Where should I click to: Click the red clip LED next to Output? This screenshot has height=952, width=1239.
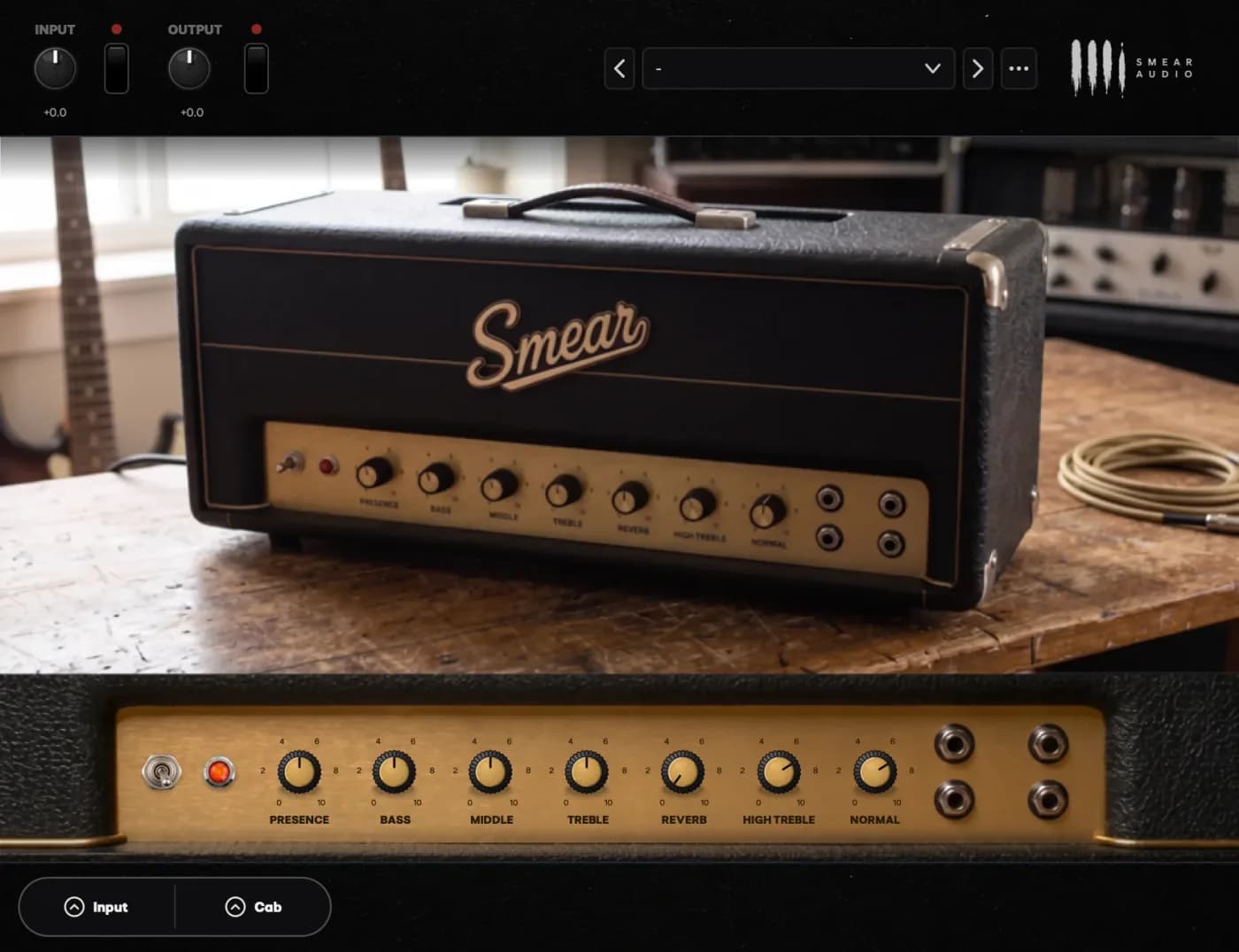pyautogui.click(x=256, y=29)
